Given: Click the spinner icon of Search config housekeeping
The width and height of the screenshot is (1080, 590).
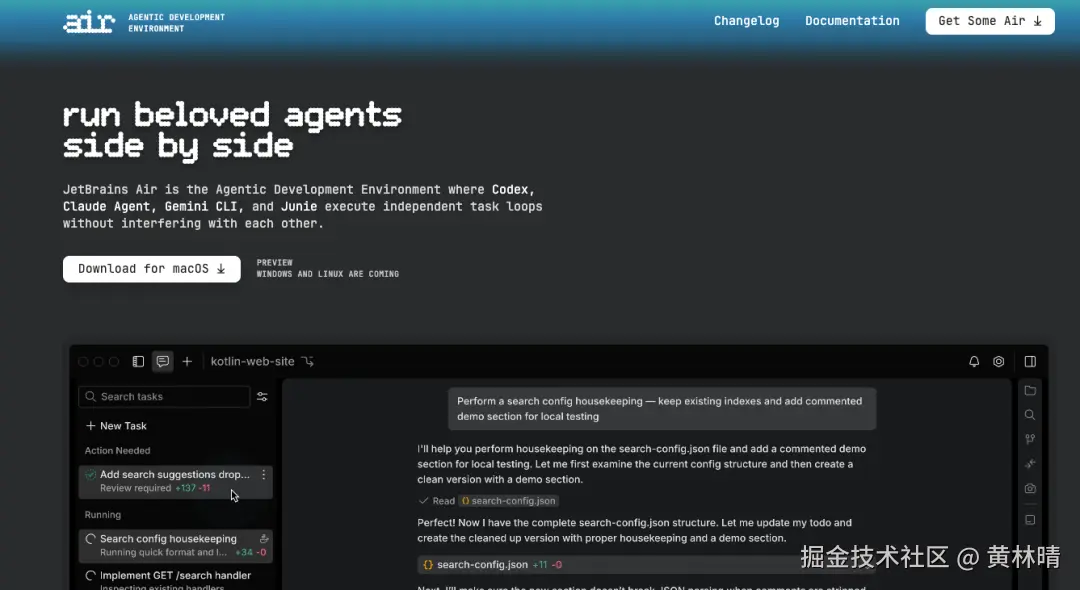Looking at the screenshot, I should tap(90, 539).
